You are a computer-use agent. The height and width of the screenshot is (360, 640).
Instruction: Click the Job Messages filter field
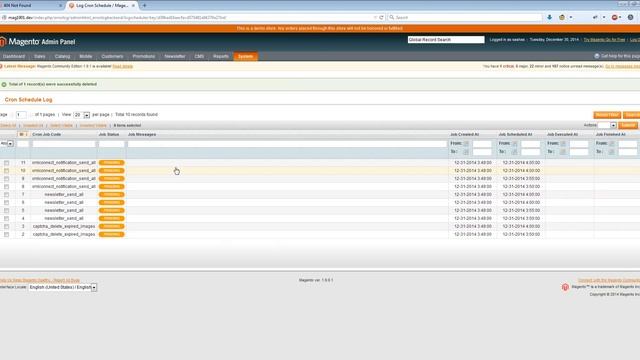click(x=287, y=144)
